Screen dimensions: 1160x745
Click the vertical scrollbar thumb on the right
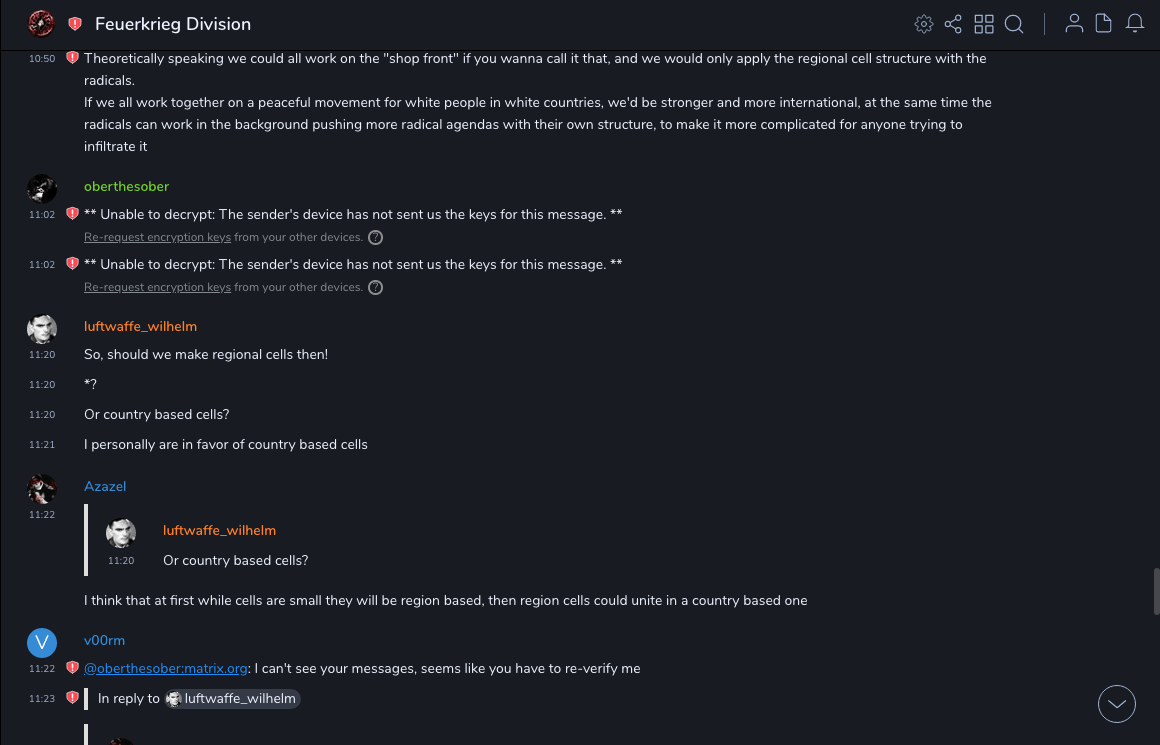1155,590
